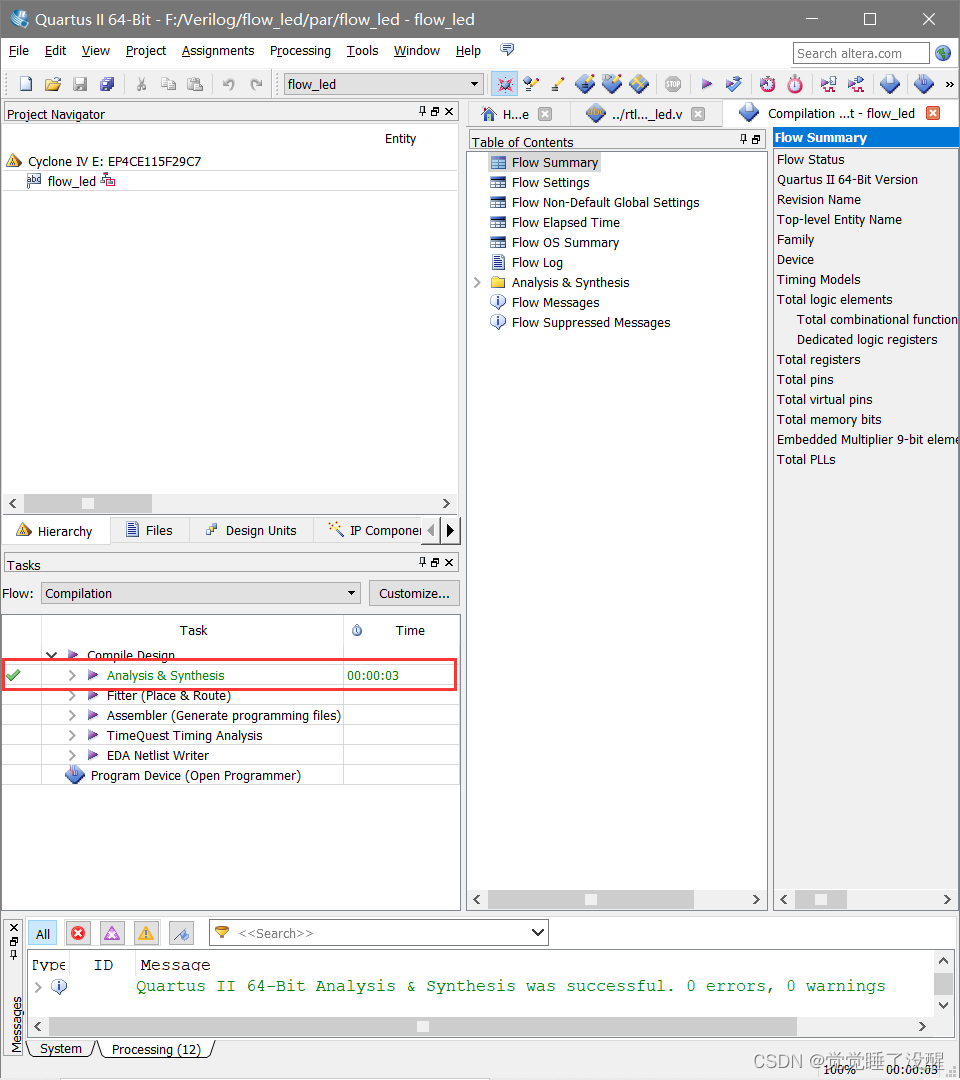960x1080 pixels.
Task: Click the Redo arrow icon
Action: 256,84
